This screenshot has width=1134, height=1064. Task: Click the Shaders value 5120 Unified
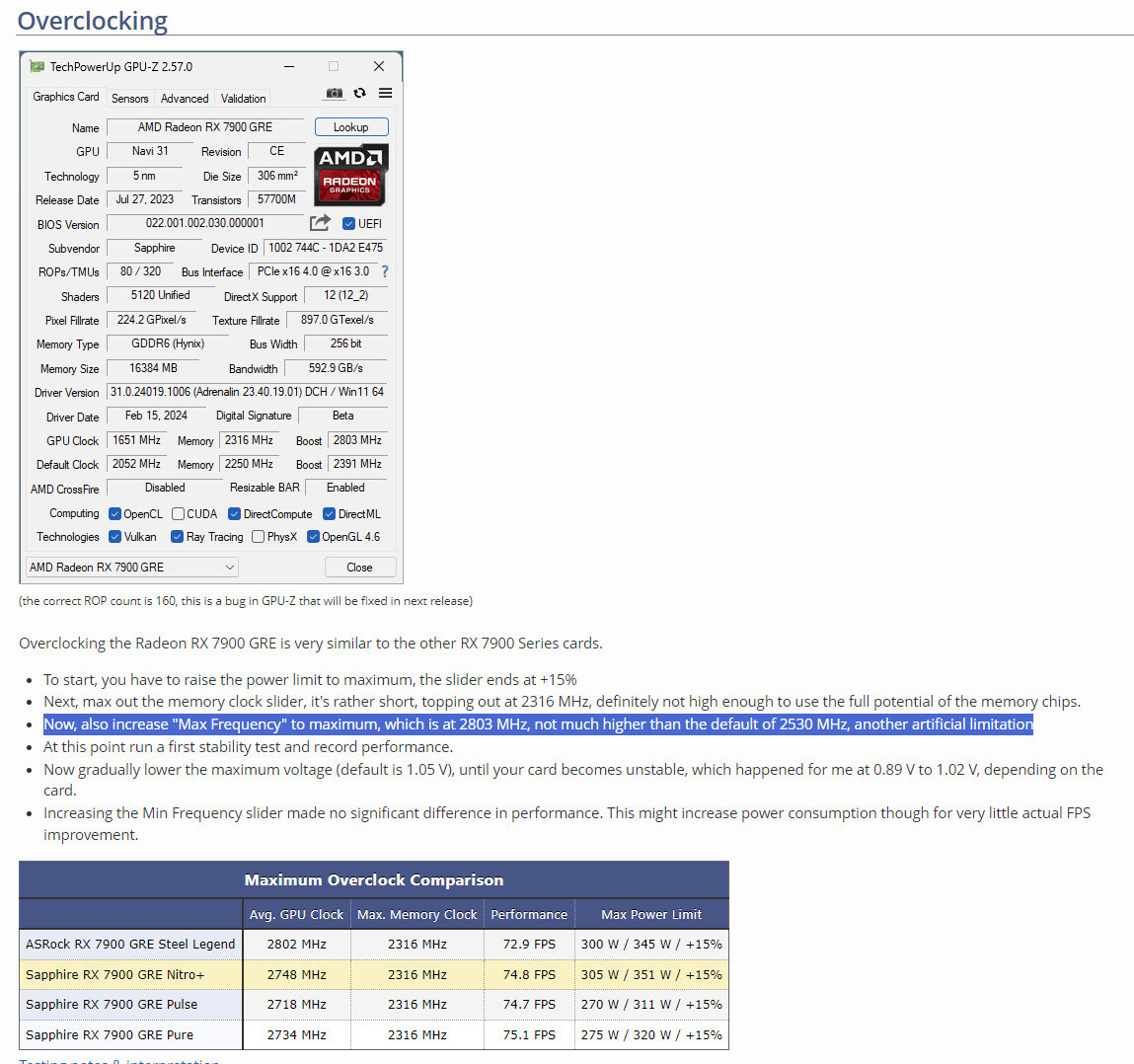point(161,296)
